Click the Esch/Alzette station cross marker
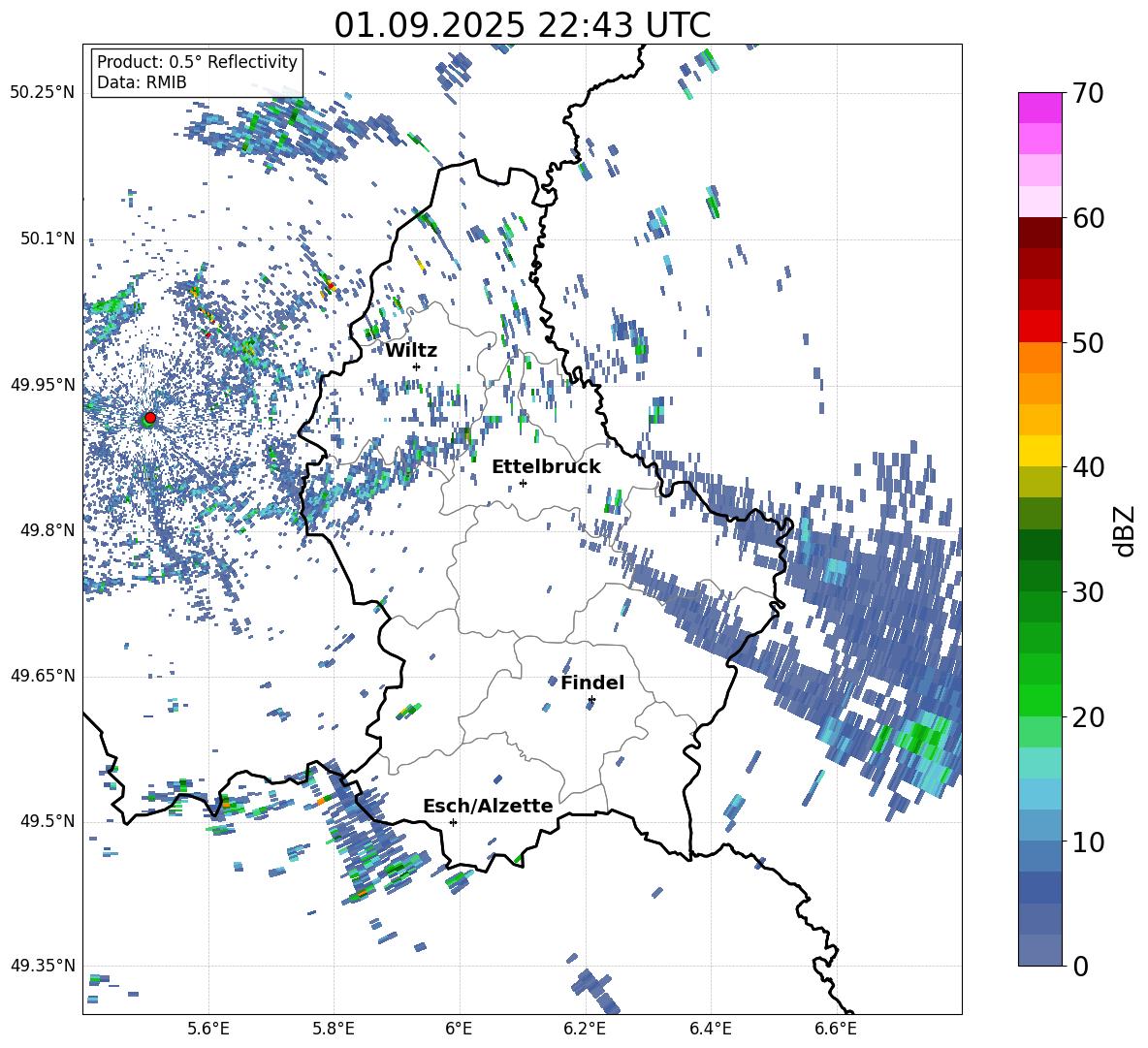 [453, 822]
